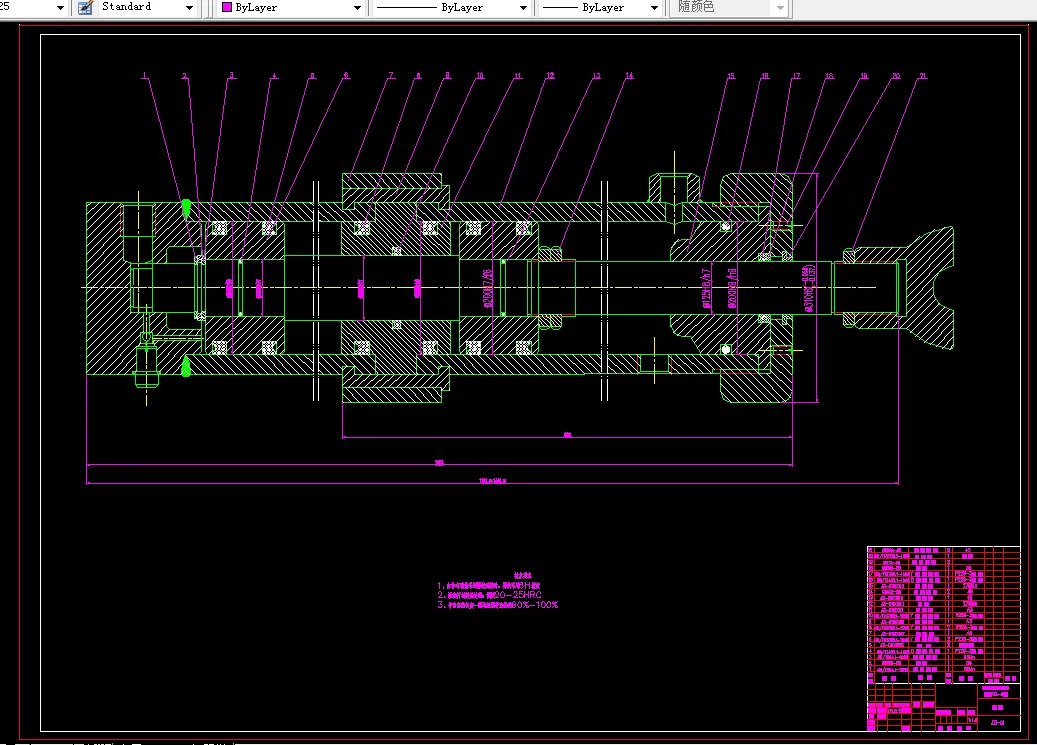Select the parts list table in title block
The height and width of the screenshot is (745, 1037).
pos(944,615)
